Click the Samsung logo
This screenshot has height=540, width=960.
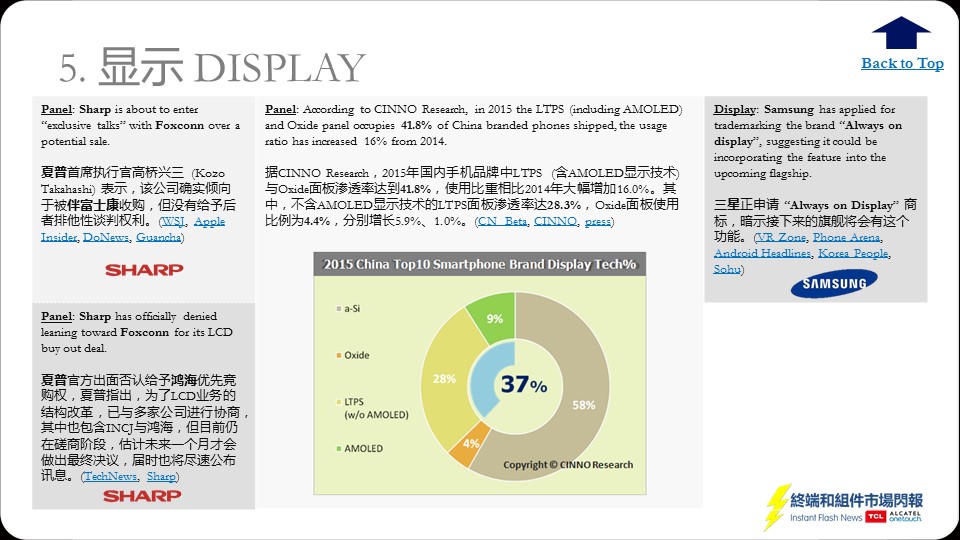834,283
